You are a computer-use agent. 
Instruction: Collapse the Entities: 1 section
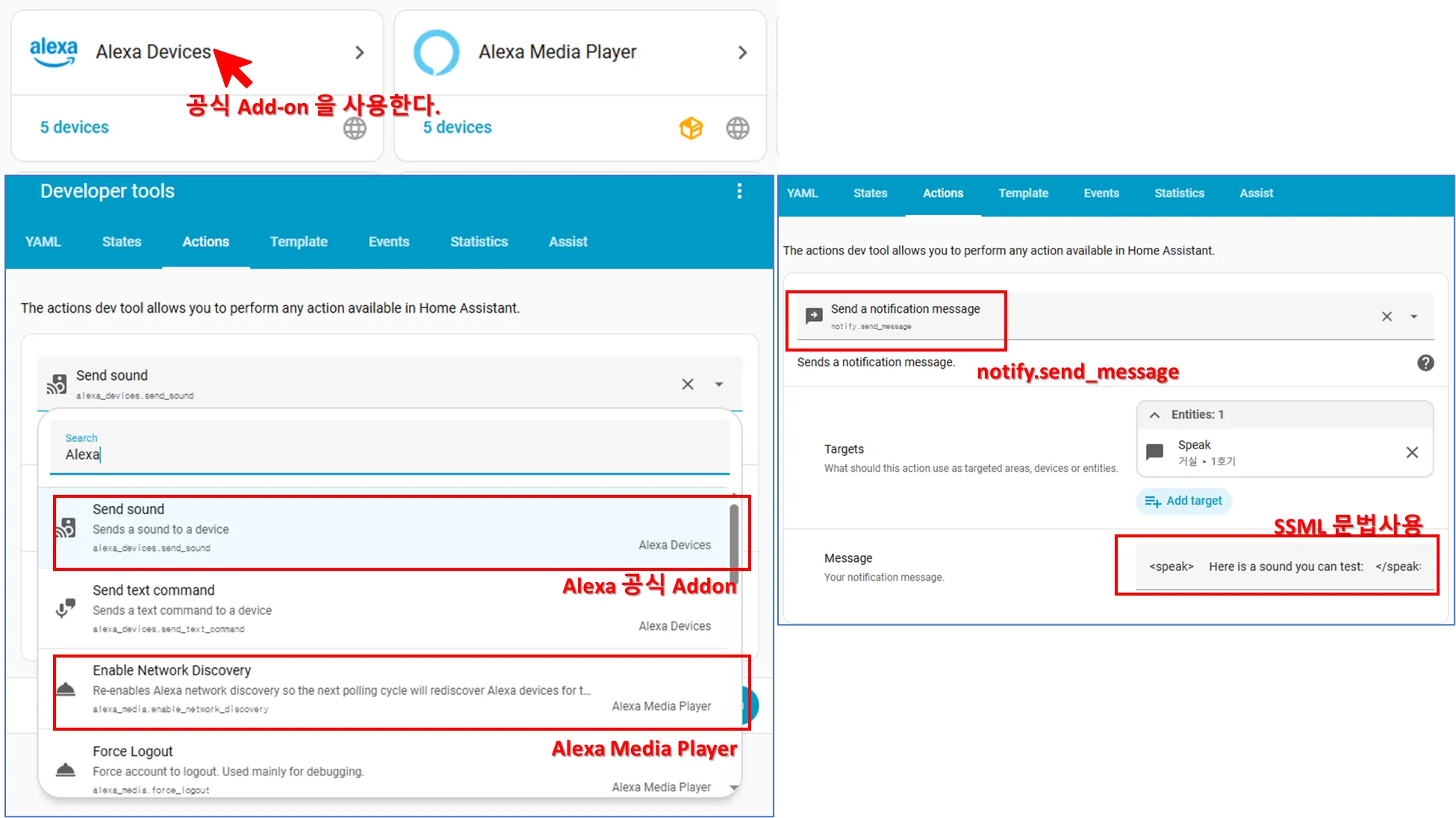click(x=1154, y=415)
